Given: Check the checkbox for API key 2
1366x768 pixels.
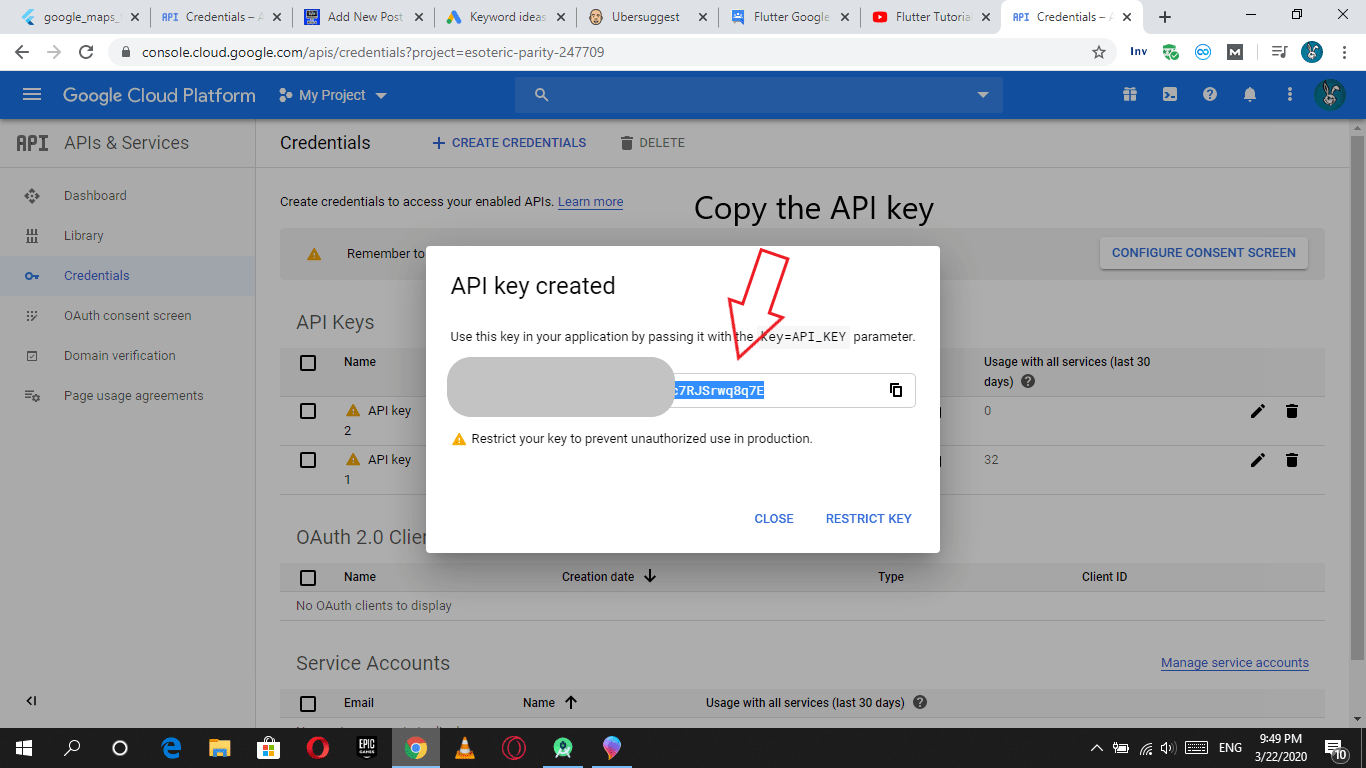Looking at the screenshot, I should tap(307, 411).
